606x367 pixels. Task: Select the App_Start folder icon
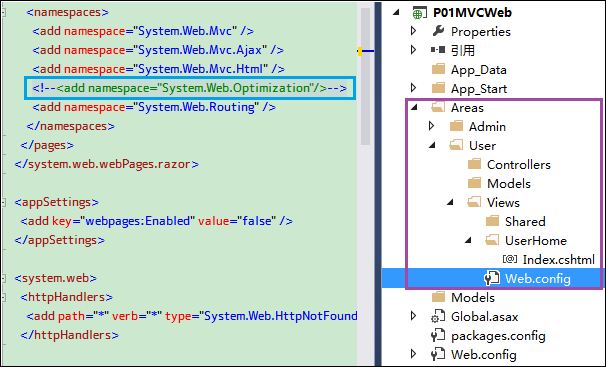[x=438, y=88]
